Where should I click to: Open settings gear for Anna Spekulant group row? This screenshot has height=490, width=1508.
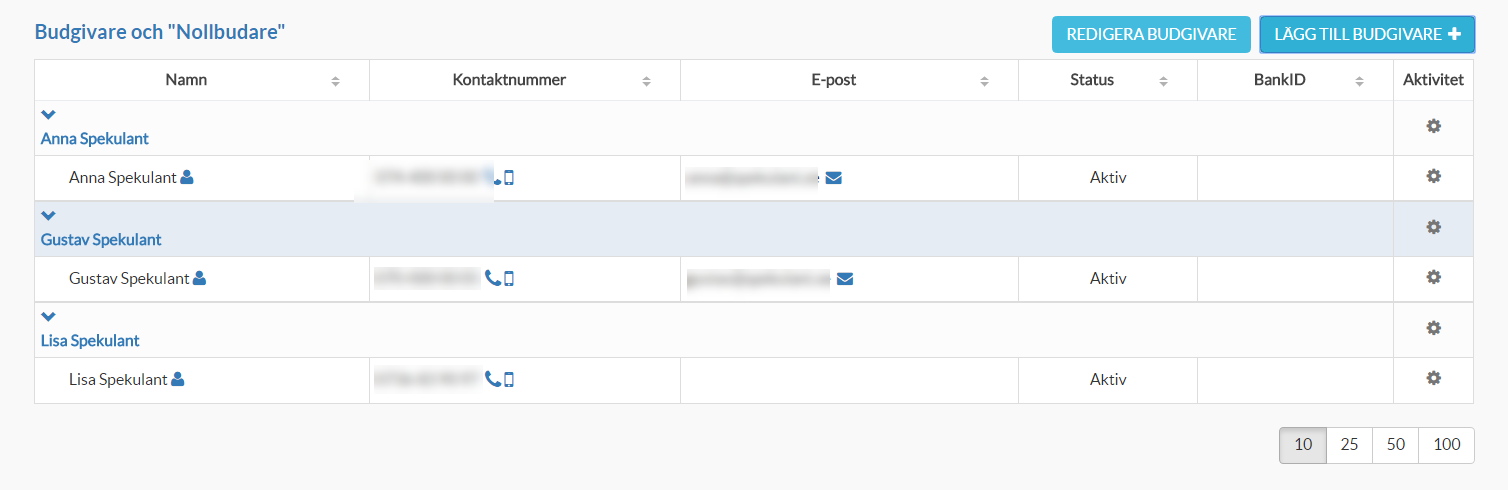pos(1433,126)
